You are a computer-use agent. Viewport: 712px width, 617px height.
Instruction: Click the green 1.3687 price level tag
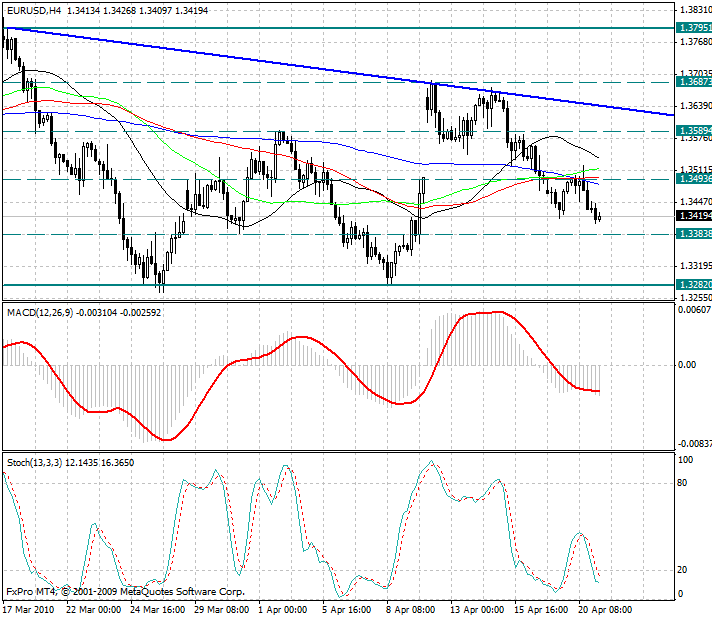pos(694,82)
